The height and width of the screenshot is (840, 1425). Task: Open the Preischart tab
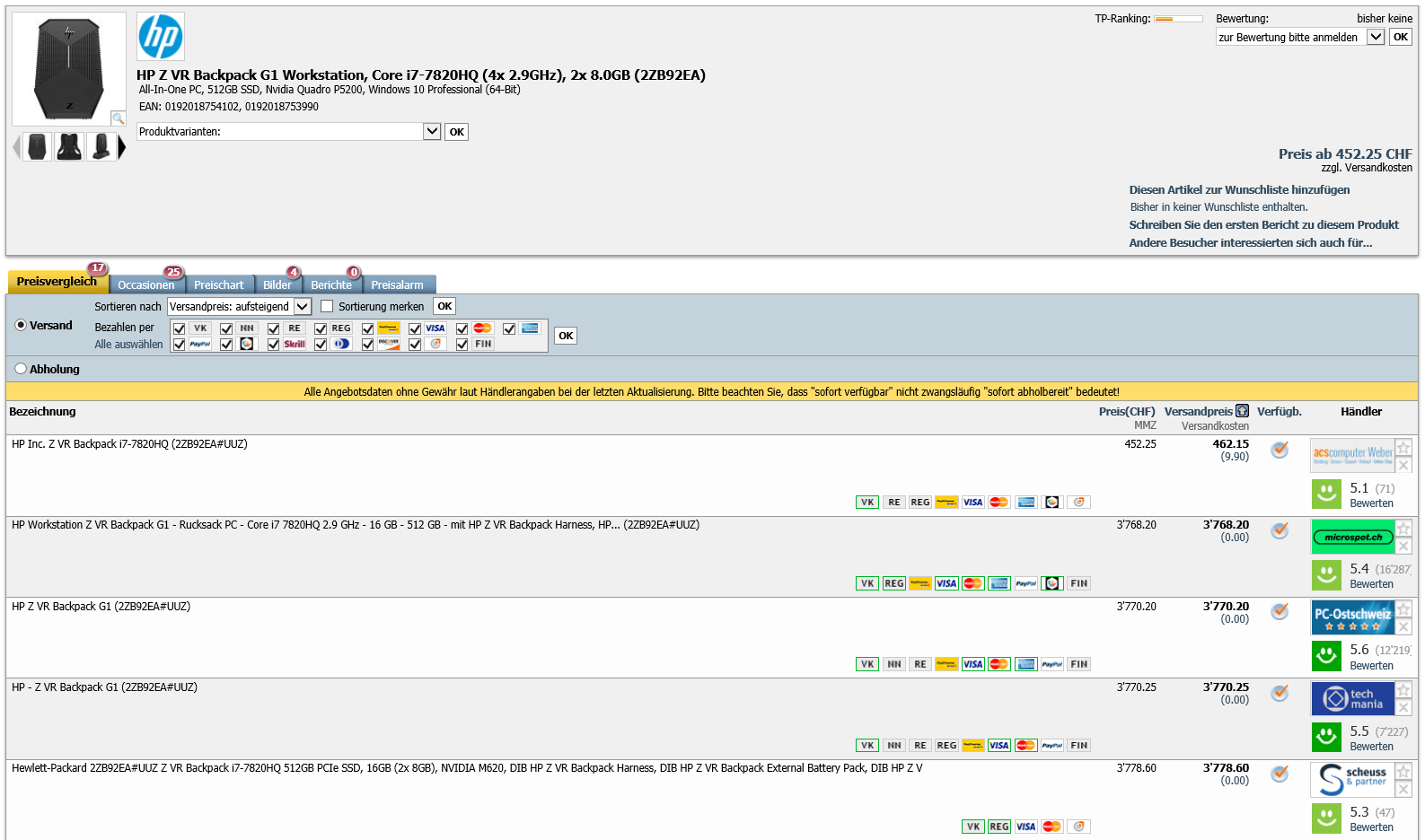click(218, 284)
